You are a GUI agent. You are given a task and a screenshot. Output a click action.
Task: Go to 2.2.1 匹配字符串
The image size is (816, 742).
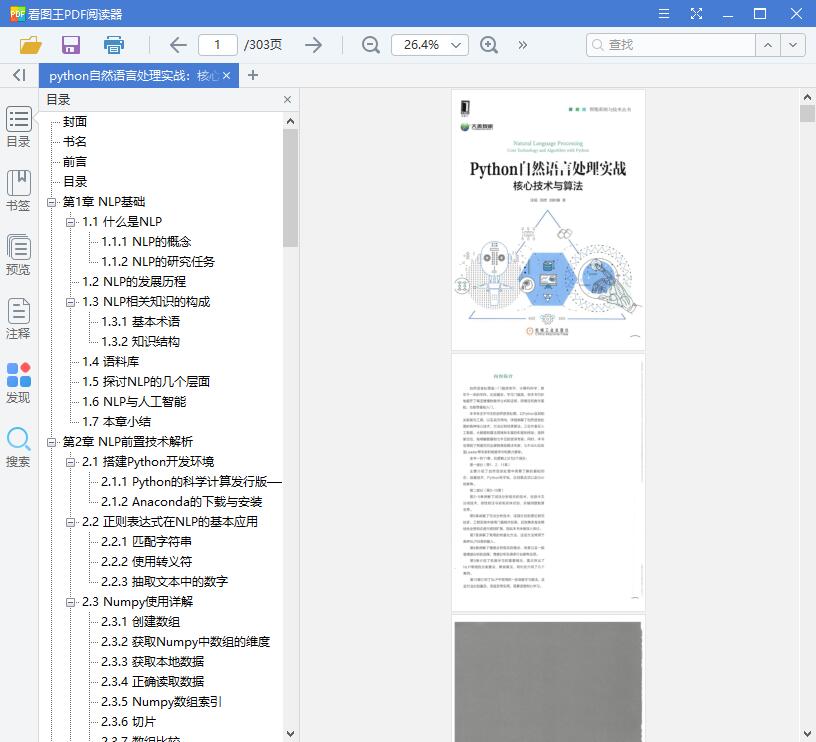click(x=146, y=542)
